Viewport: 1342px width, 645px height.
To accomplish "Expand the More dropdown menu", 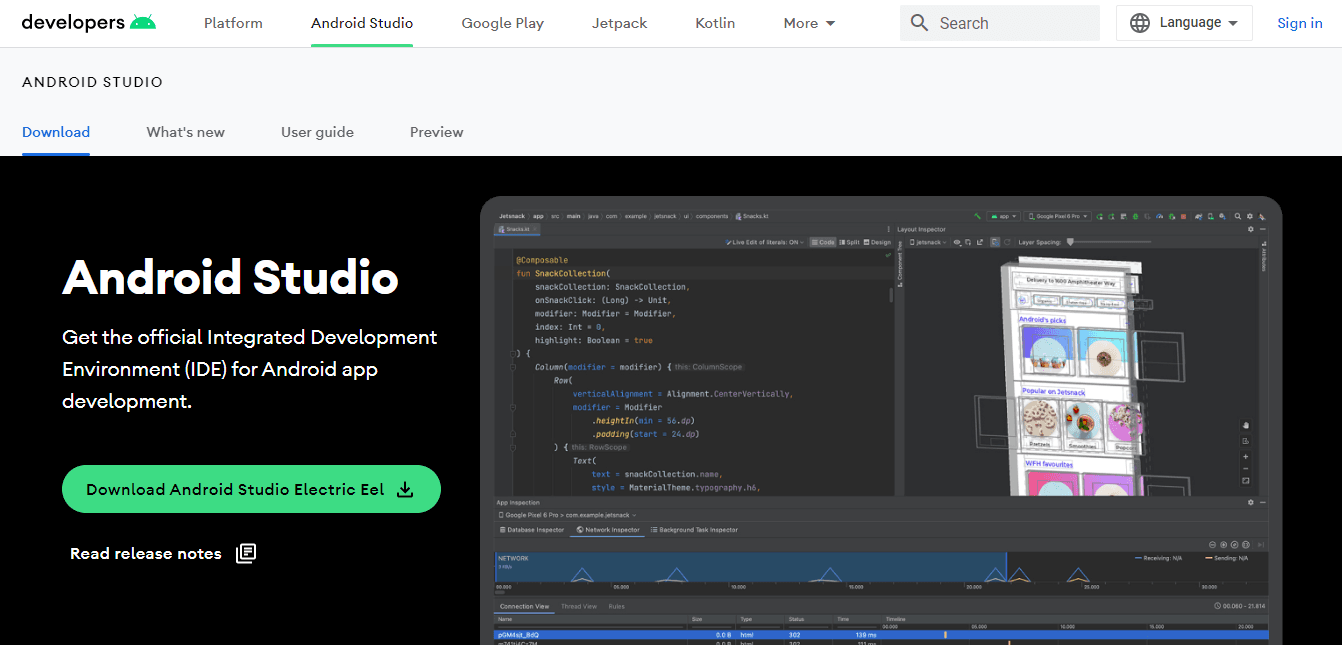I will 810,23.
